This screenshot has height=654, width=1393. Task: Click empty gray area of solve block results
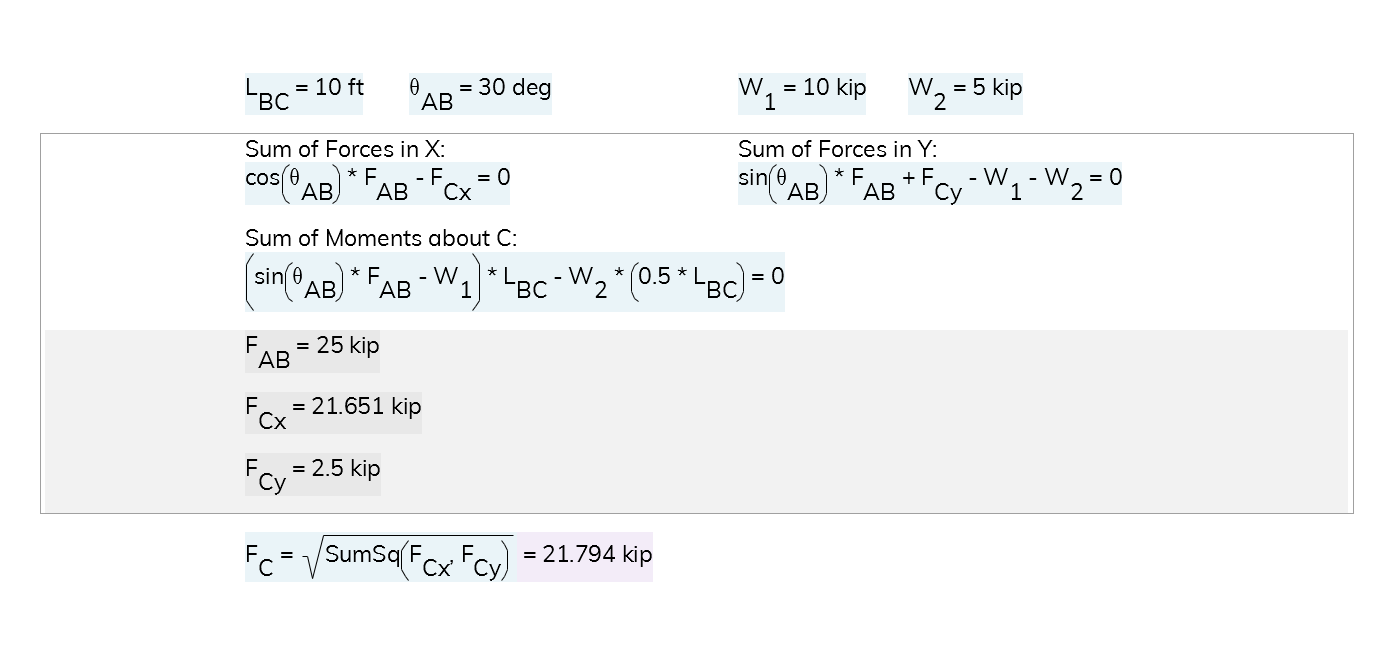tap(860, 420)
